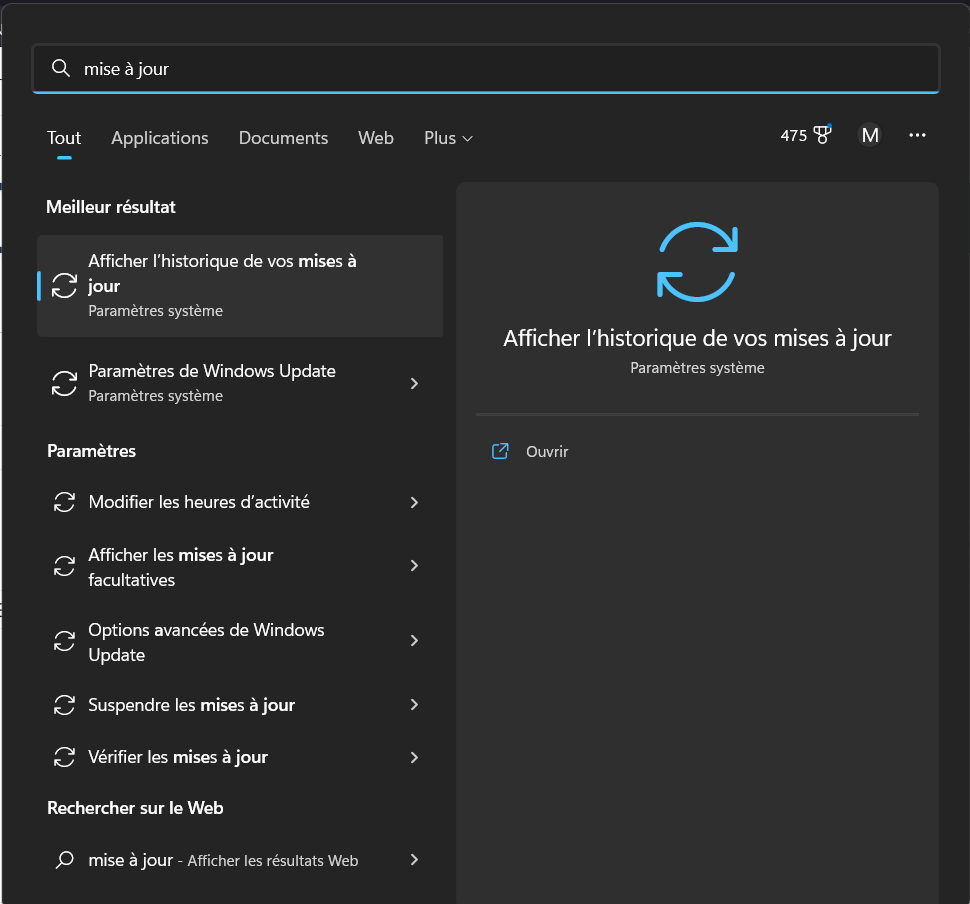970x904 pixels.
Task: Open Microsoft Rewards via the gift icon
Action: 822,134
